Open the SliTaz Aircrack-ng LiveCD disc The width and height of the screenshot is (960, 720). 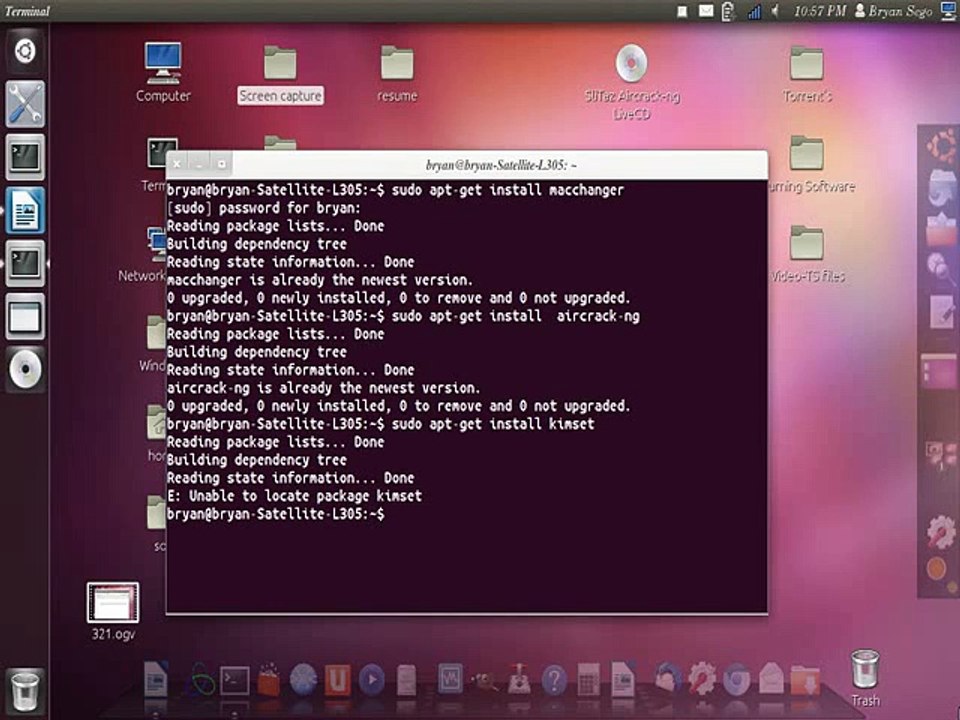pyautogui.click(x=631, y=82)
